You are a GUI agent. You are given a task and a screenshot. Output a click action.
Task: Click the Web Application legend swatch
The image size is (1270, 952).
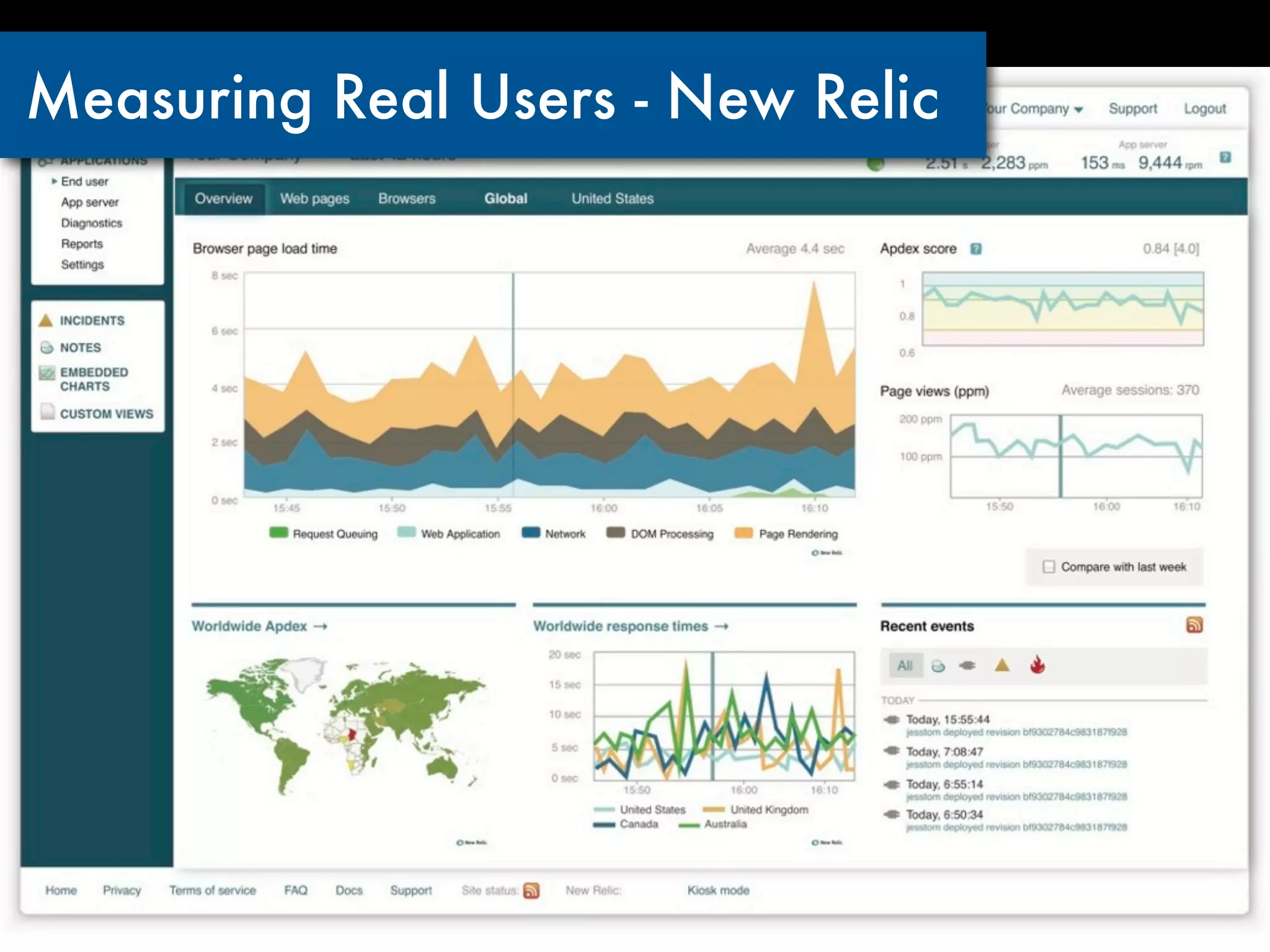[x=406, y=532]
